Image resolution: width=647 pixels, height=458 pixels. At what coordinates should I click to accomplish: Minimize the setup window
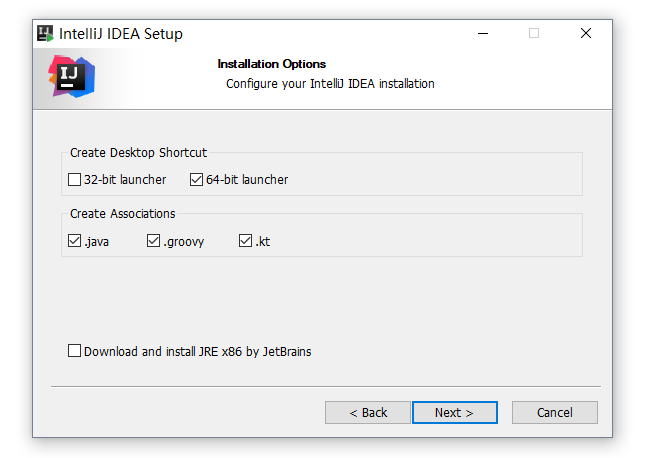click(x=483, y=33)
